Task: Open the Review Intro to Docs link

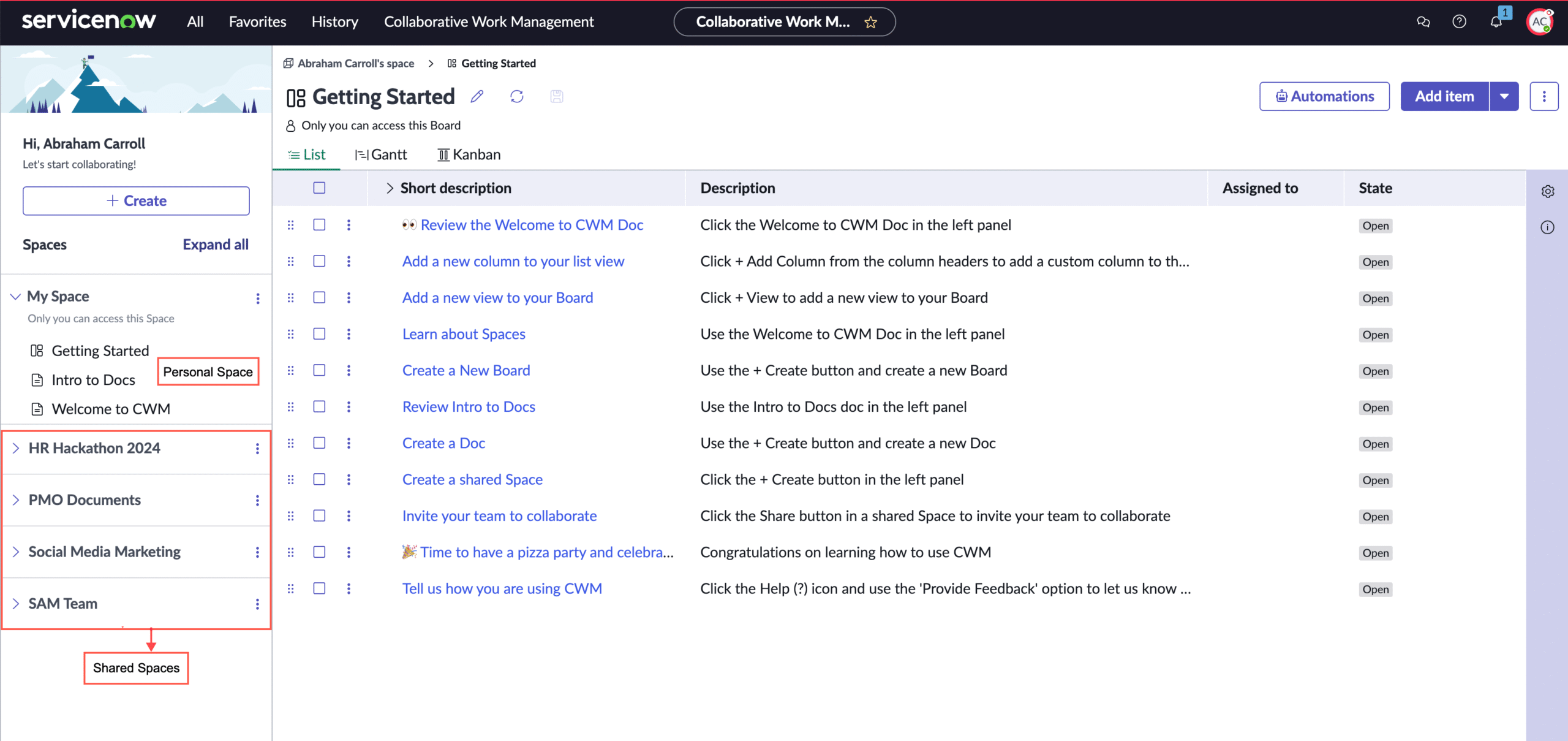Action: click(469, 407)
